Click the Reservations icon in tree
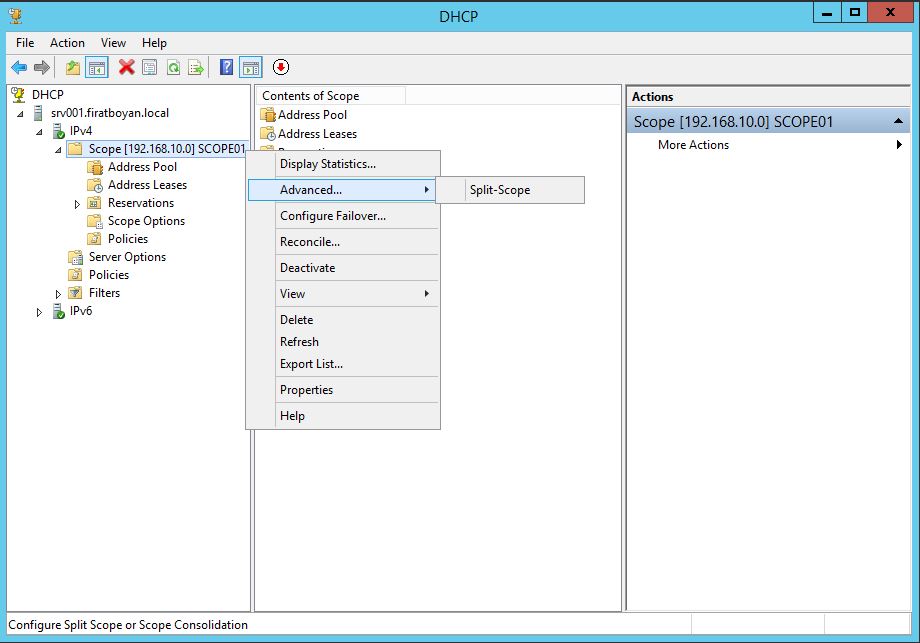The image size is (920, 643). (x=94, y=203)
